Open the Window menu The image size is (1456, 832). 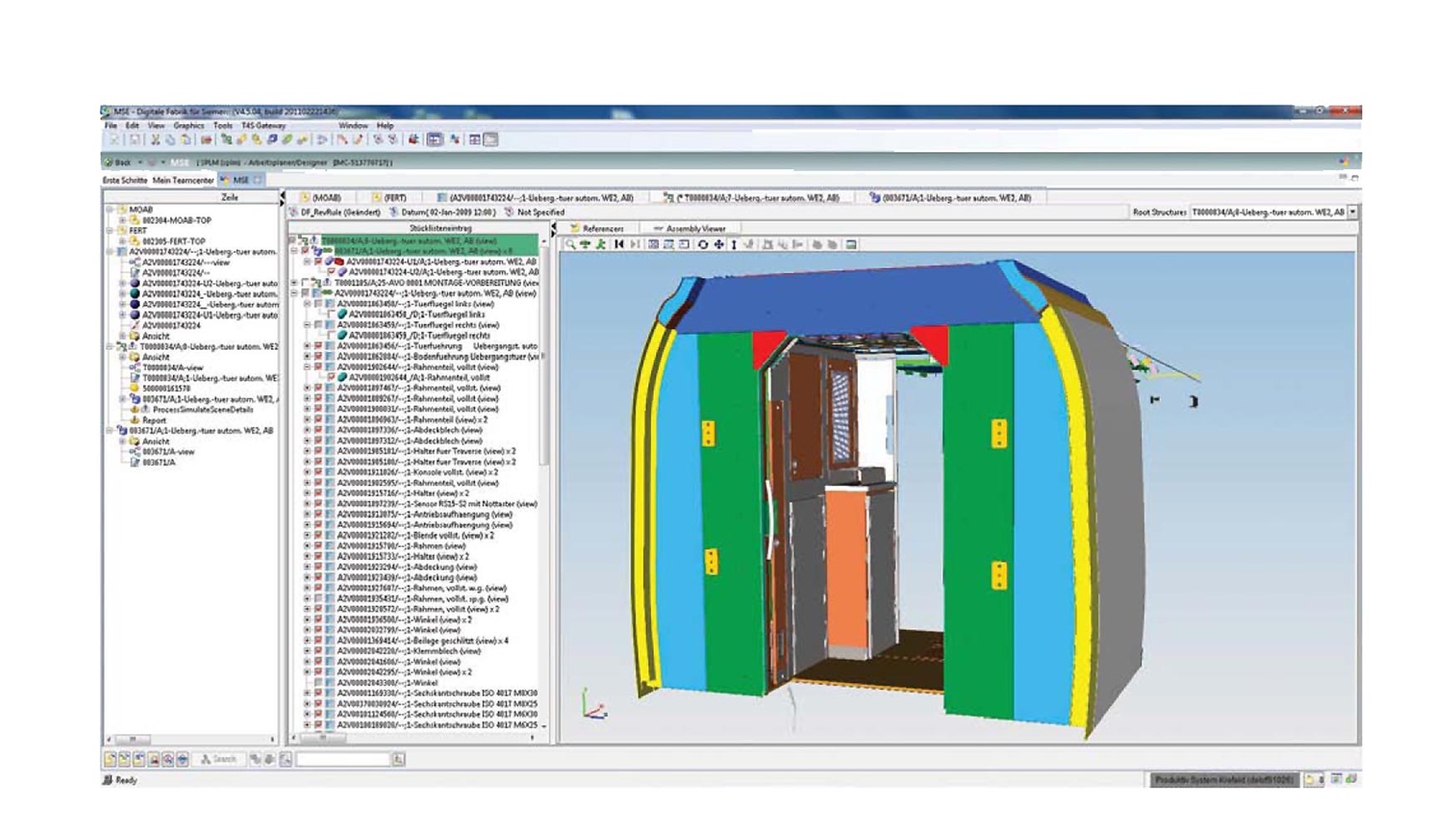tap(353, 126)
